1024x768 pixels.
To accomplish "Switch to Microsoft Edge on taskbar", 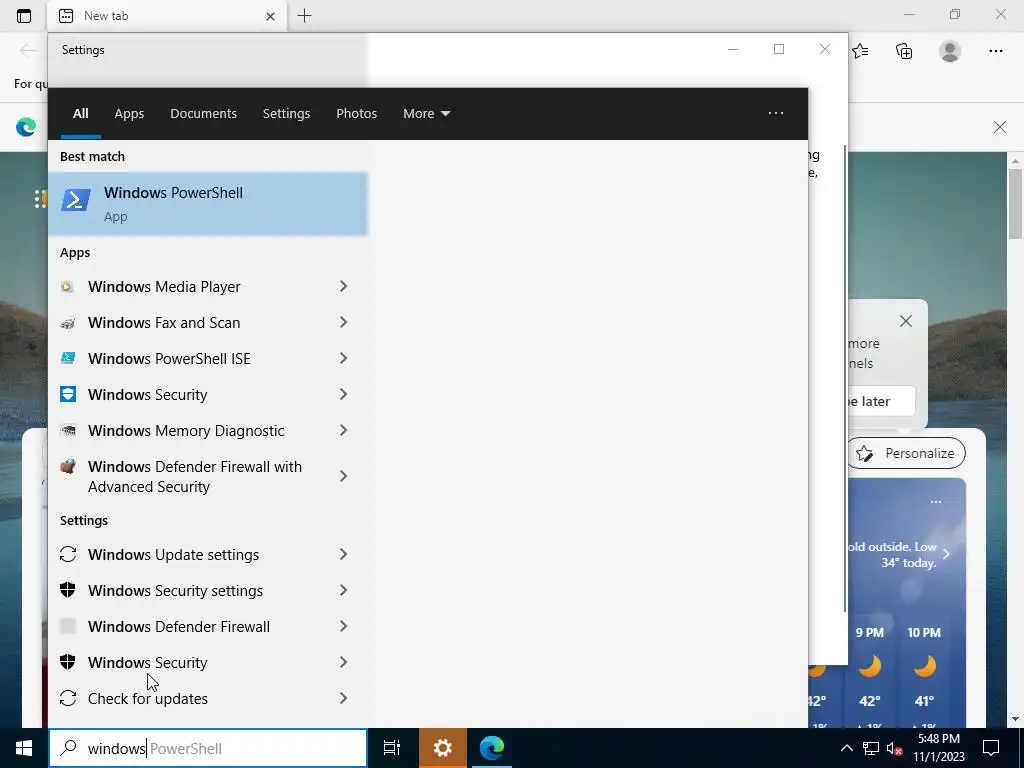I will 492,748.
